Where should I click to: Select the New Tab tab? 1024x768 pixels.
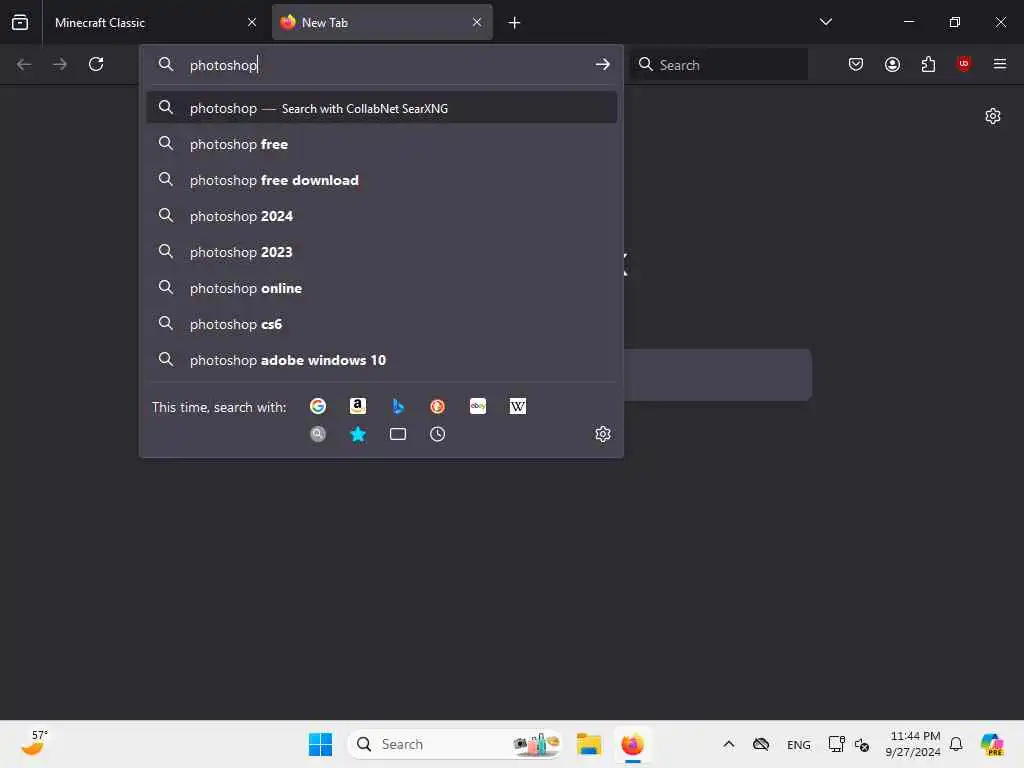(x=382, y=22)
